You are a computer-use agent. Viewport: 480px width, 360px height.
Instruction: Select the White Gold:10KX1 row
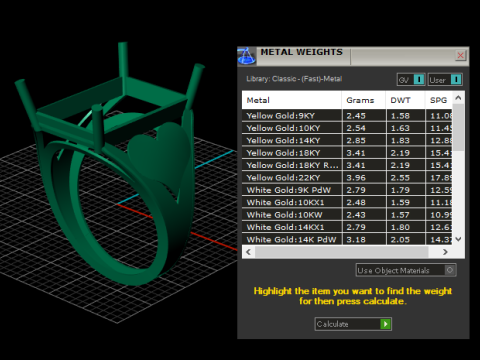click(347, 202)
